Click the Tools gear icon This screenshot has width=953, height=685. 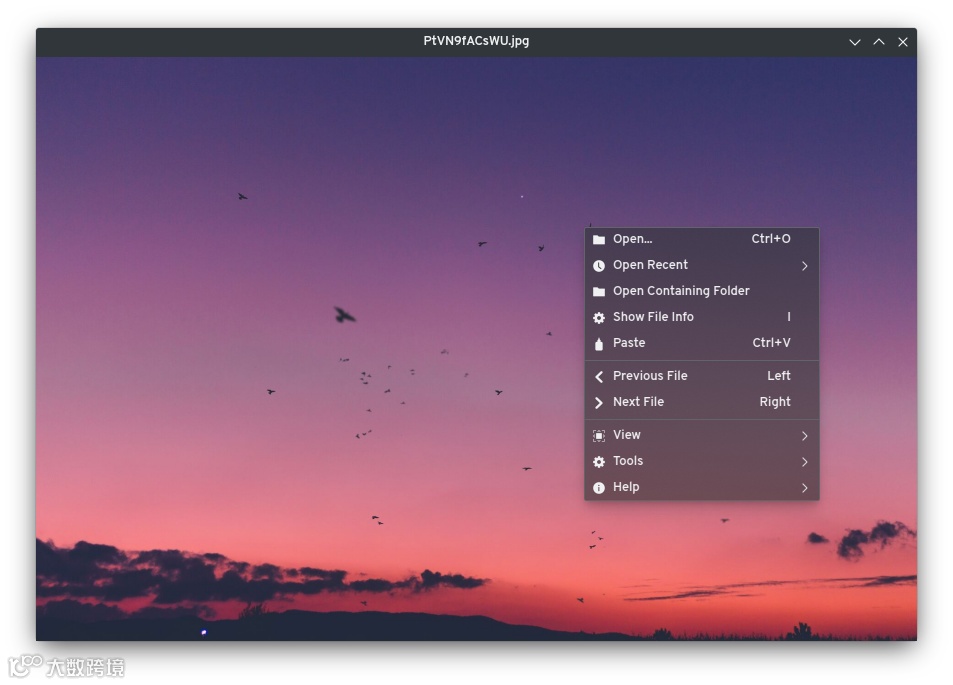pyautogui.click(x=598, y=461)
